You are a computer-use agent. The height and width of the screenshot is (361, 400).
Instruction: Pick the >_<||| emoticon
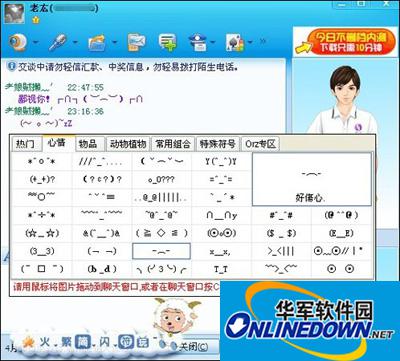[281, 251]
